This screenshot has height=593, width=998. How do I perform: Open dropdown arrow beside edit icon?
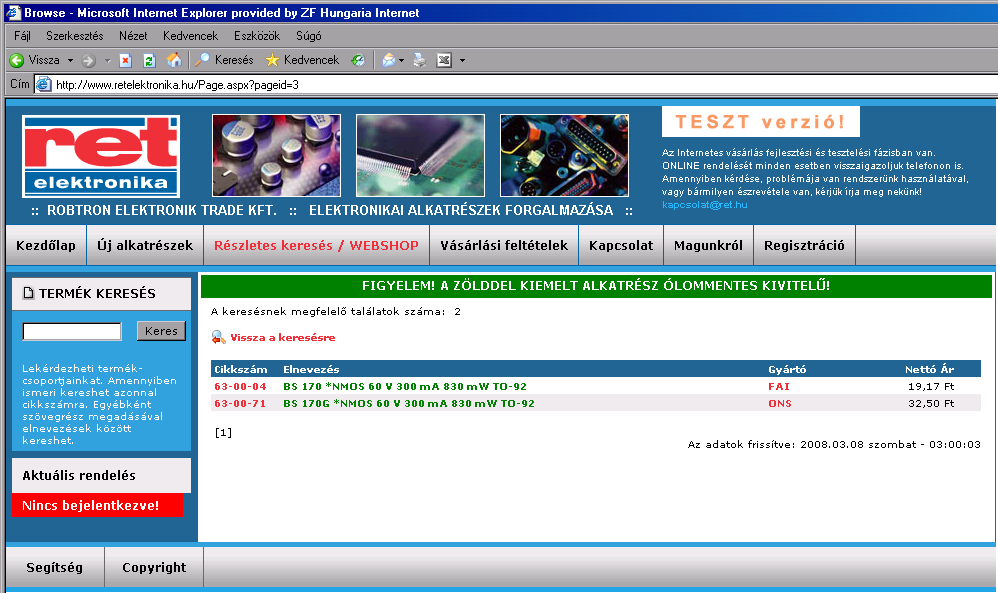coord(462,60)
